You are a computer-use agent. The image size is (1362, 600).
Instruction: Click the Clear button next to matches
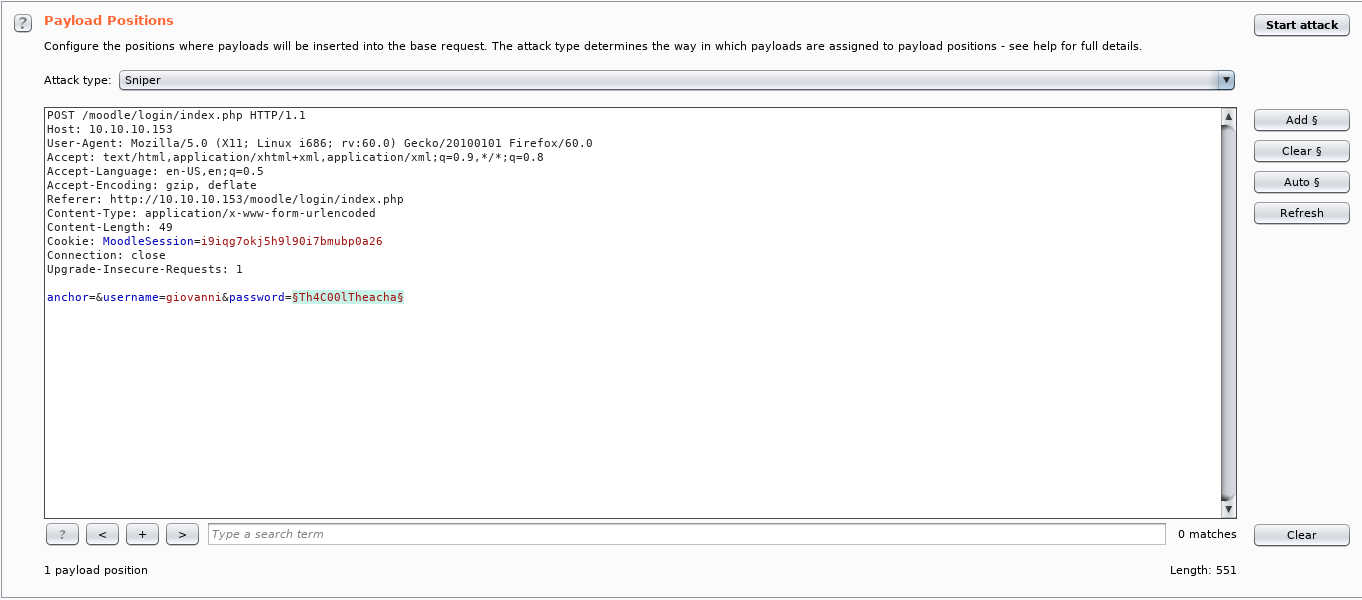1301,535
